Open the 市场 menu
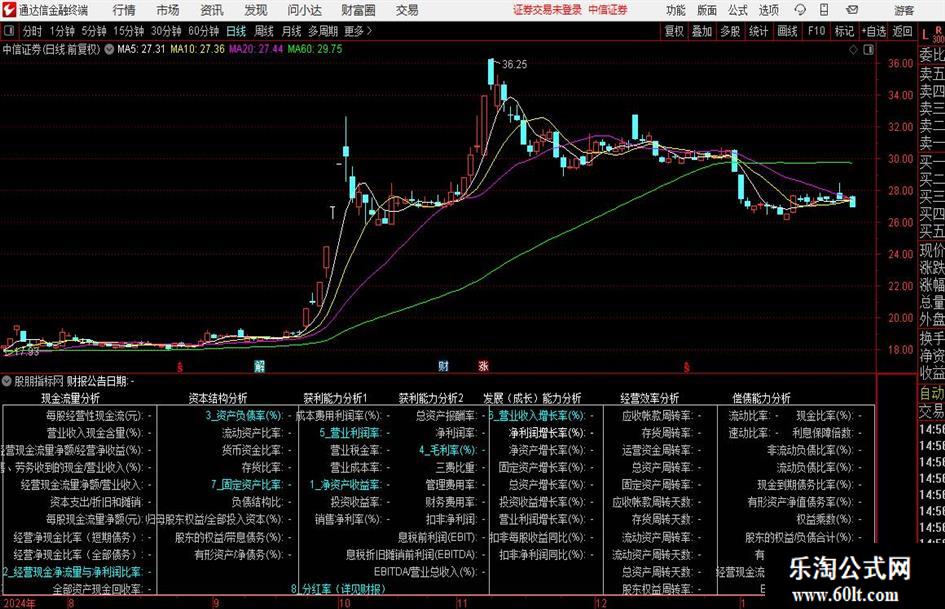Image resolution: width=945 pixels, height=609 pixels. [x=168, y=10]
